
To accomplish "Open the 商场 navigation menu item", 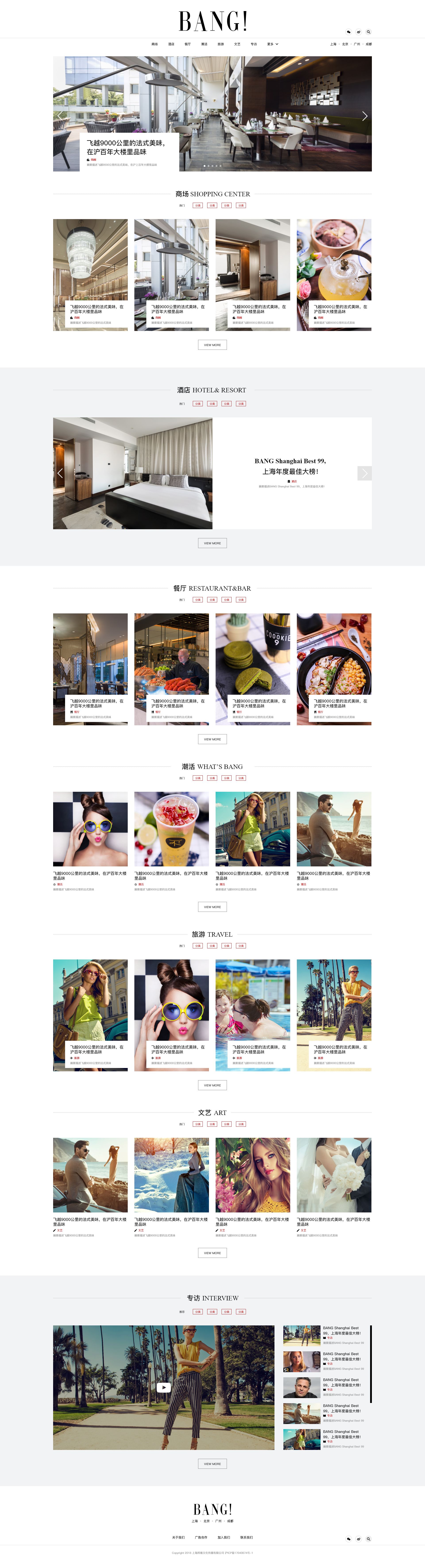I will [155, 44].
